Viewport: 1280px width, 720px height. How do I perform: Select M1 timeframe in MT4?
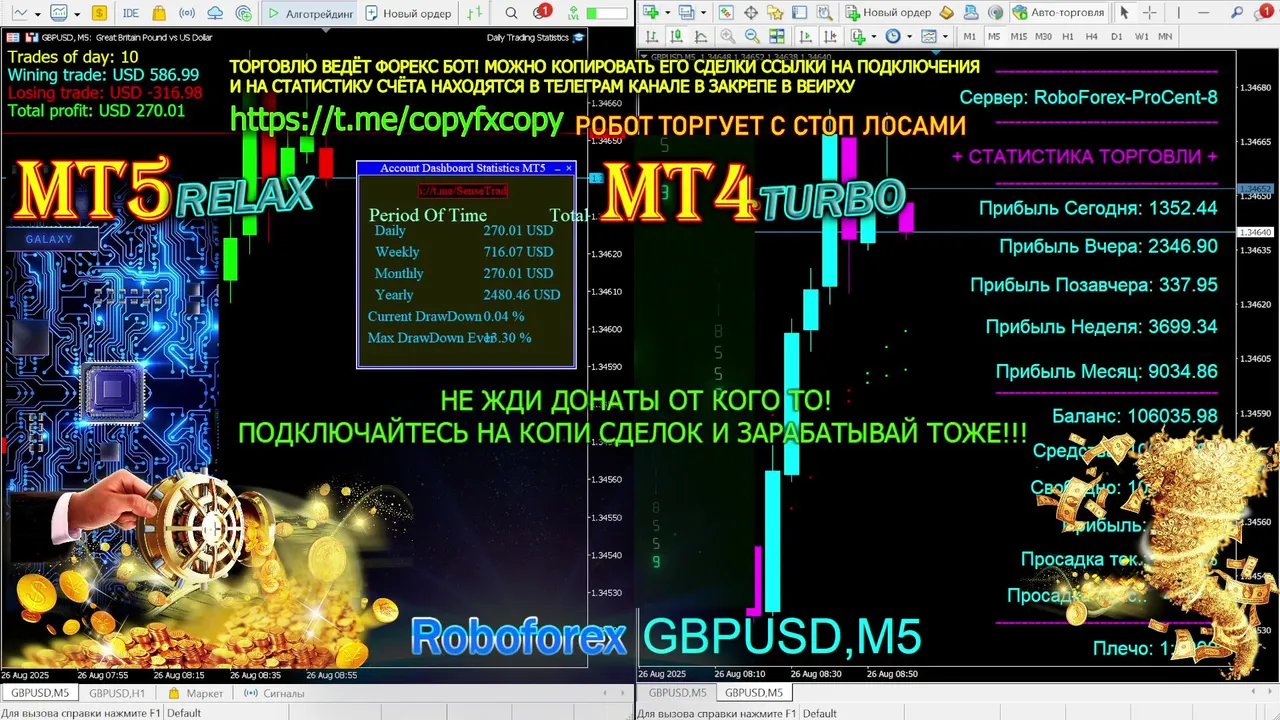970,36
